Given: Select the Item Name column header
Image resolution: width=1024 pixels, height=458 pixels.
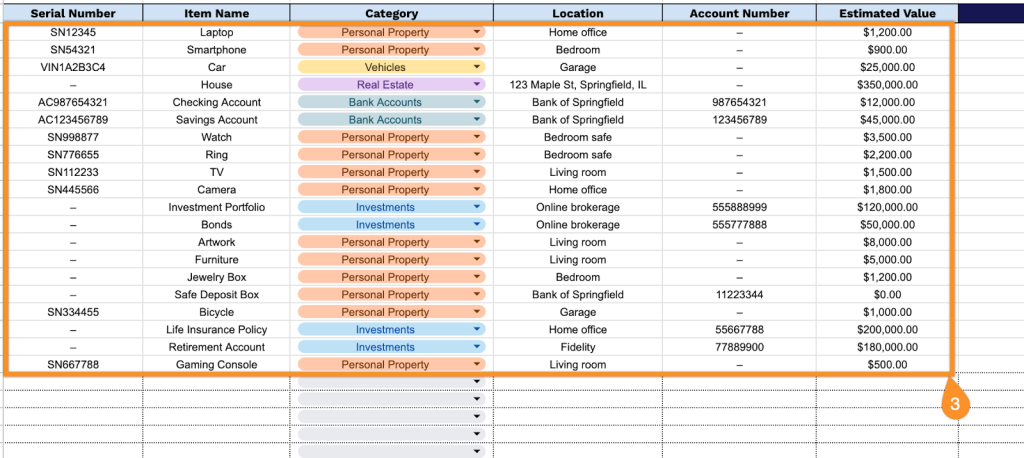Looking at the screenshot, I should 217,13.
